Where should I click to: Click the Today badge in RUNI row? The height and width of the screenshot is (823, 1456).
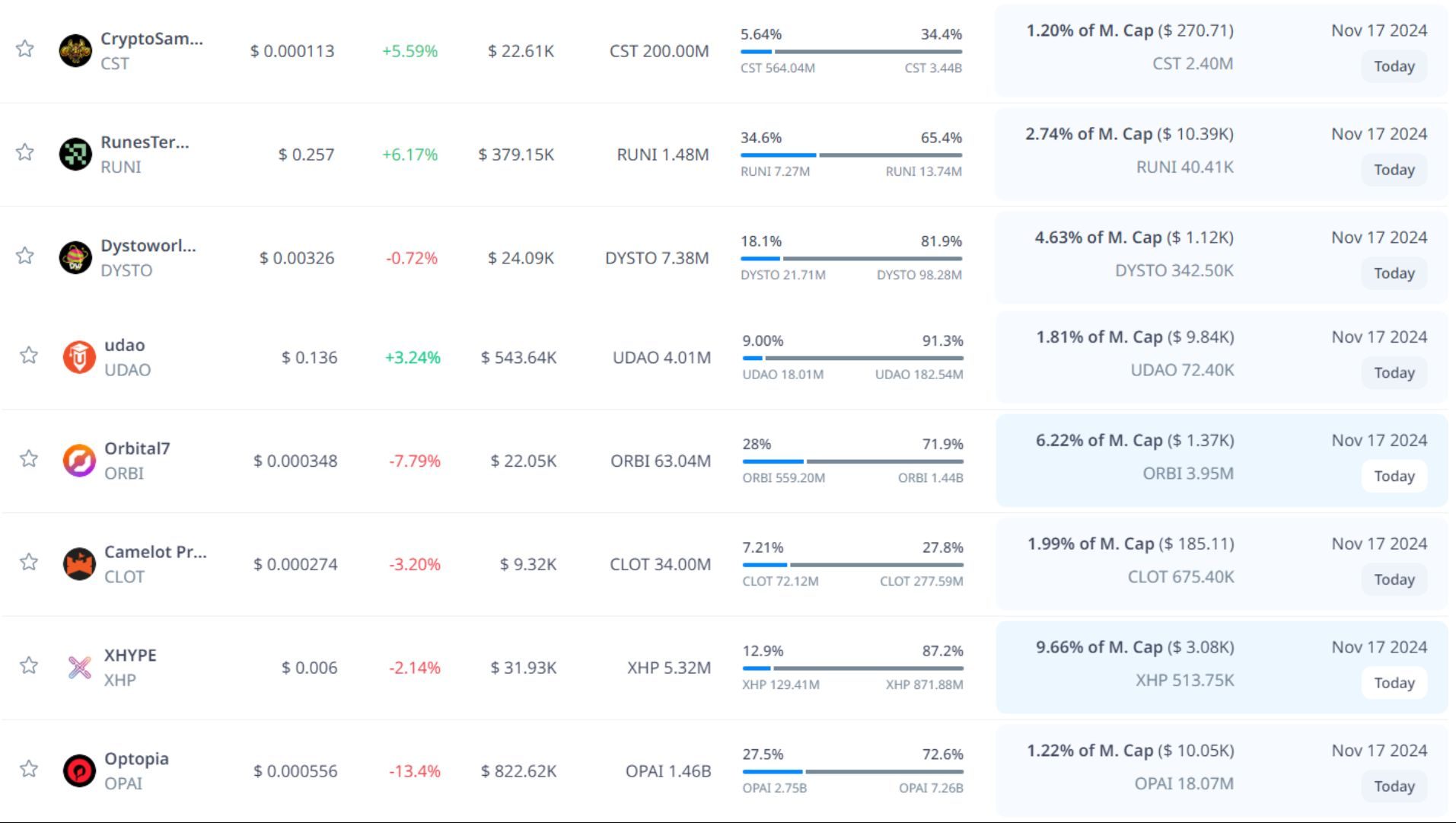(x=1394, y=170)
